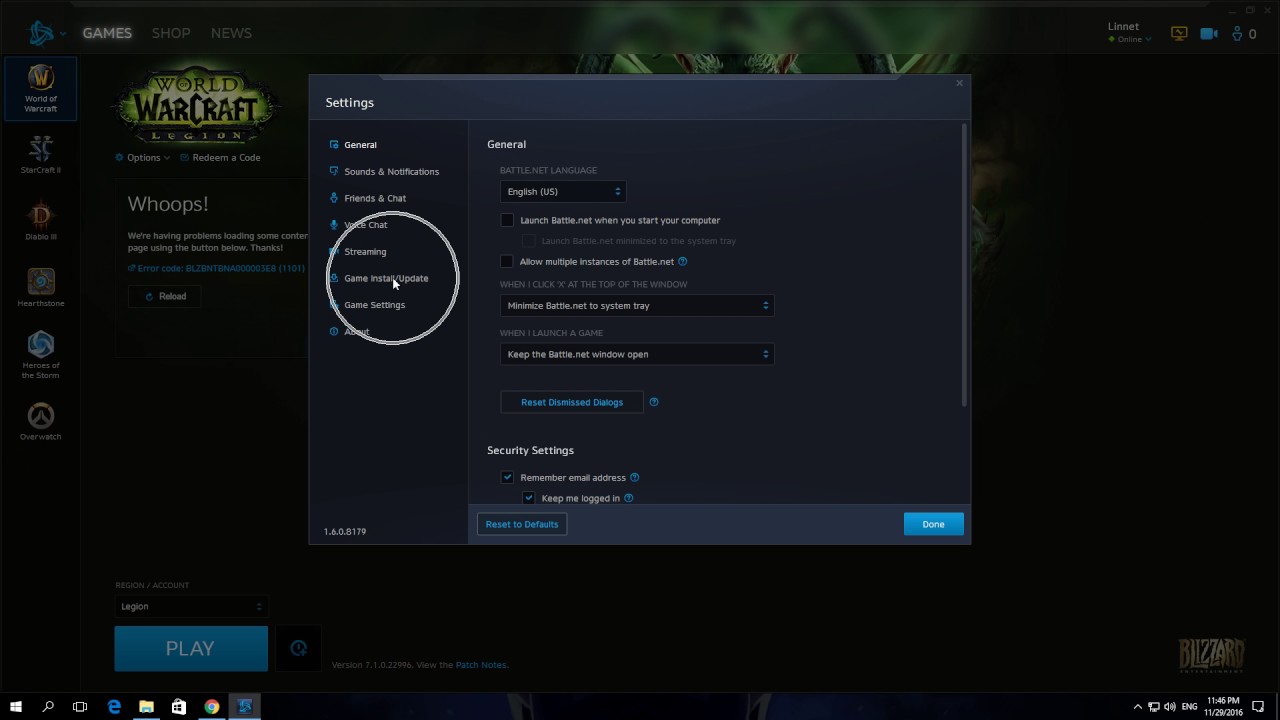Open Windows Store from the taskbar
This screenshot has height=720, width=1280.
pyautogui.click(x=179, y=706)
